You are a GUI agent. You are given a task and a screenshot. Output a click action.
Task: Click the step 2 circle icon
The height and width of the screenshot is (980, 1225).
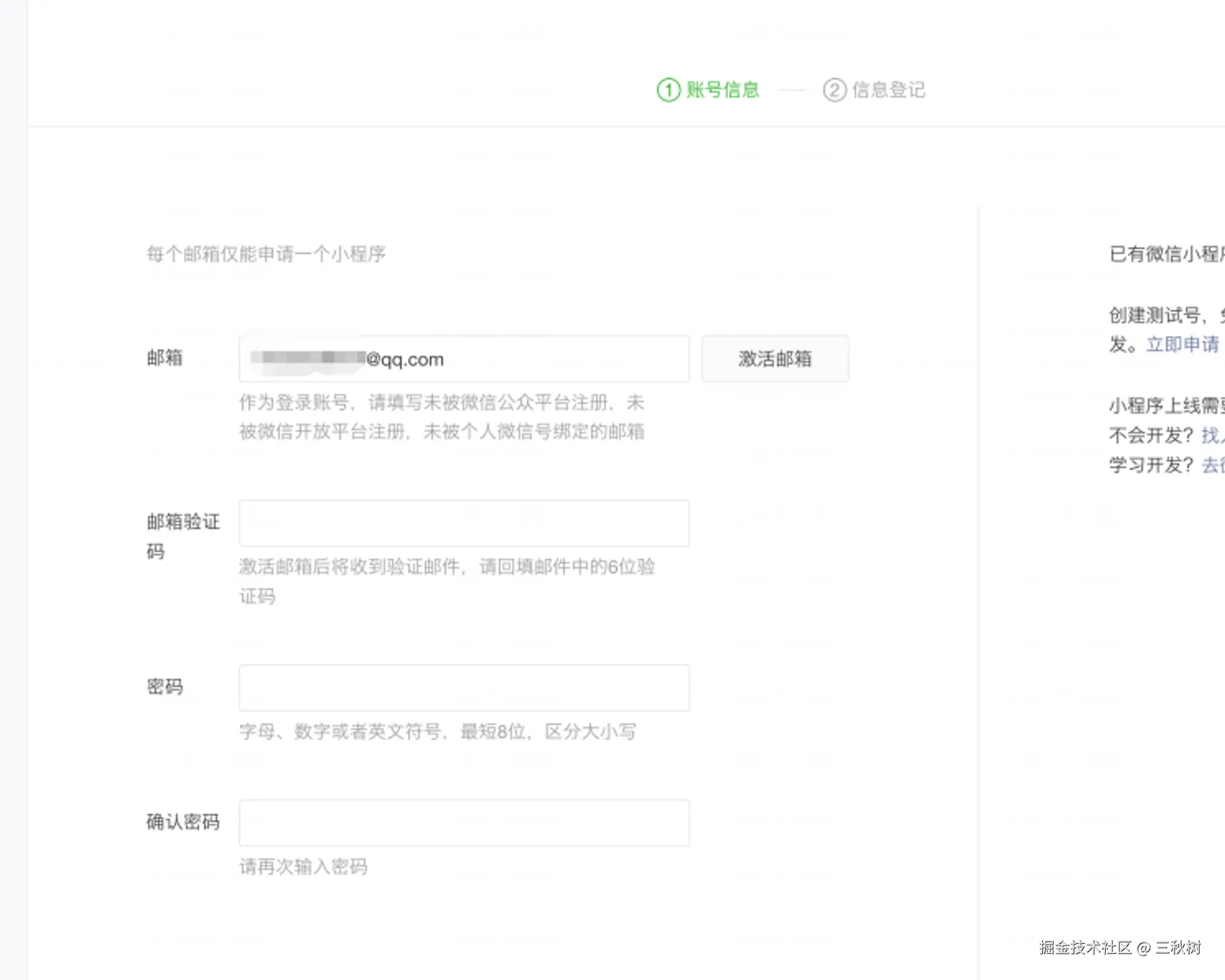(x=834, y=90)
